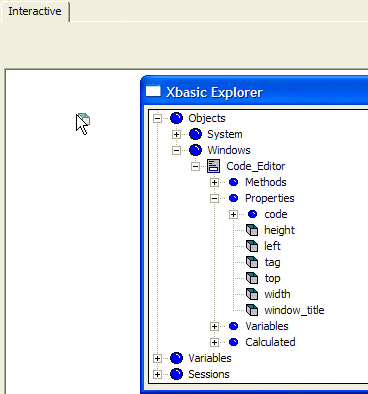Collapse the Objects root node
368x394 pixels.
pos(157,118)
